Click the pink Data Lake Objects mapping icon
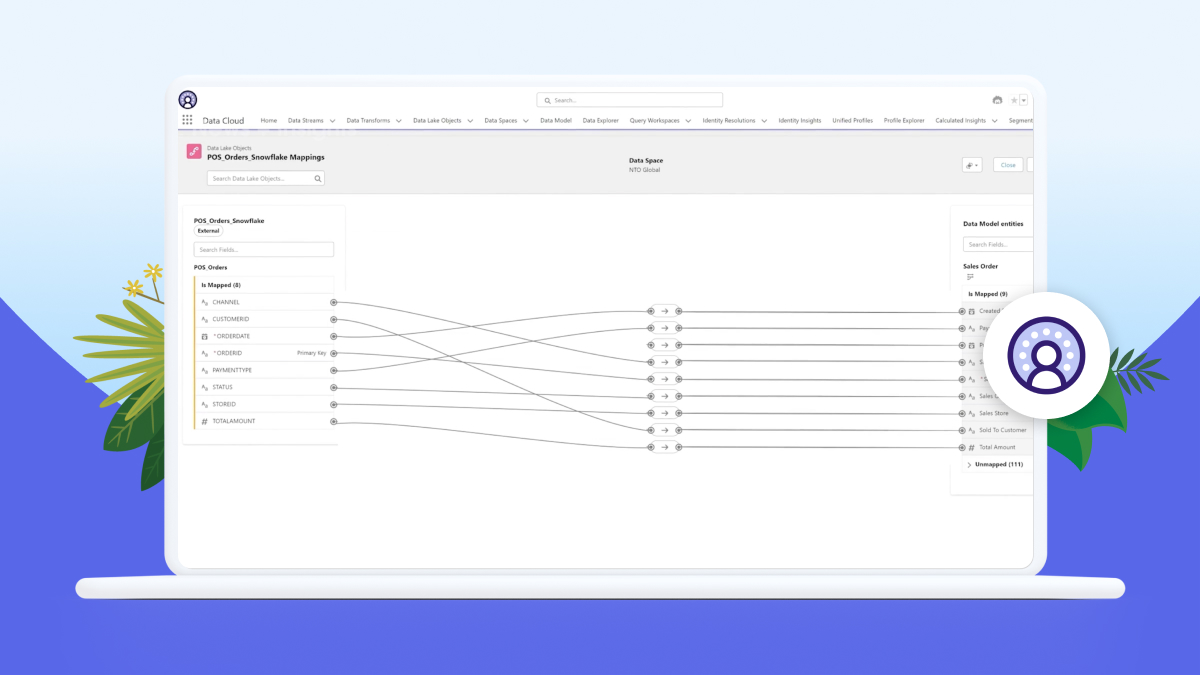This screenshot has height=675, width=1200. pos(194,152)
